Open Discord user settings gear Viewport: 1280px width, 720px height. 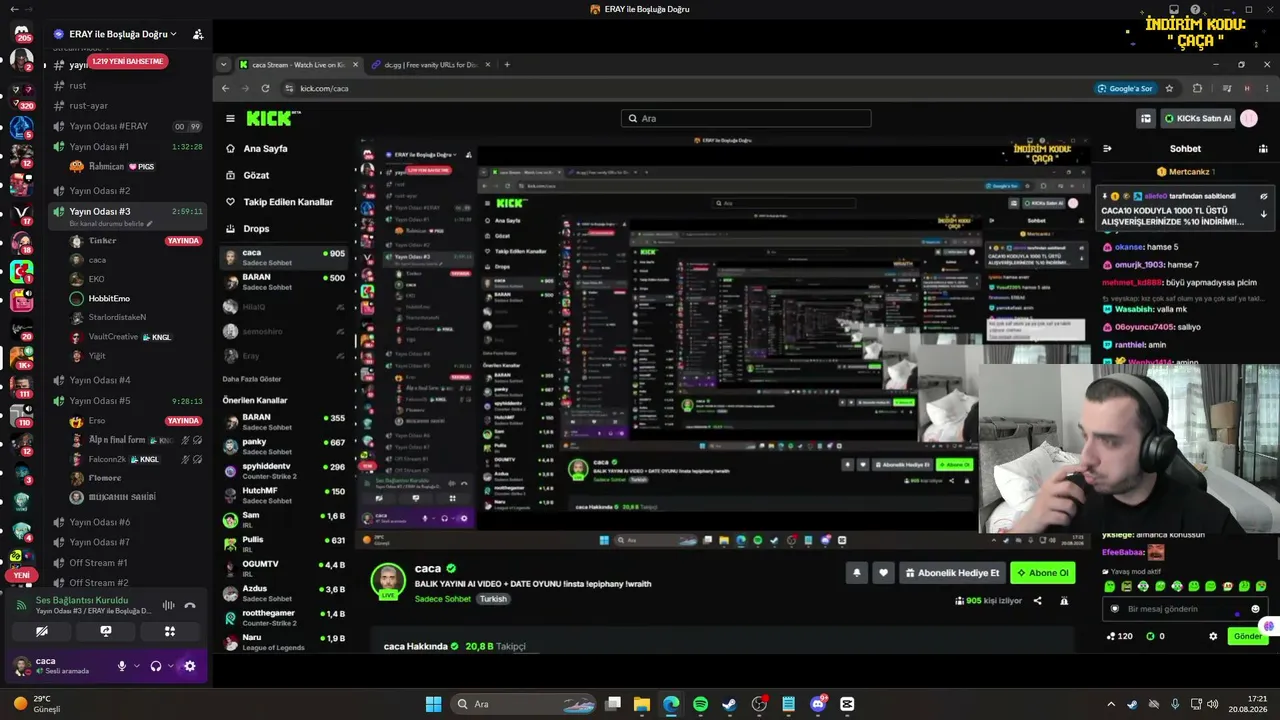coord(190,666)
